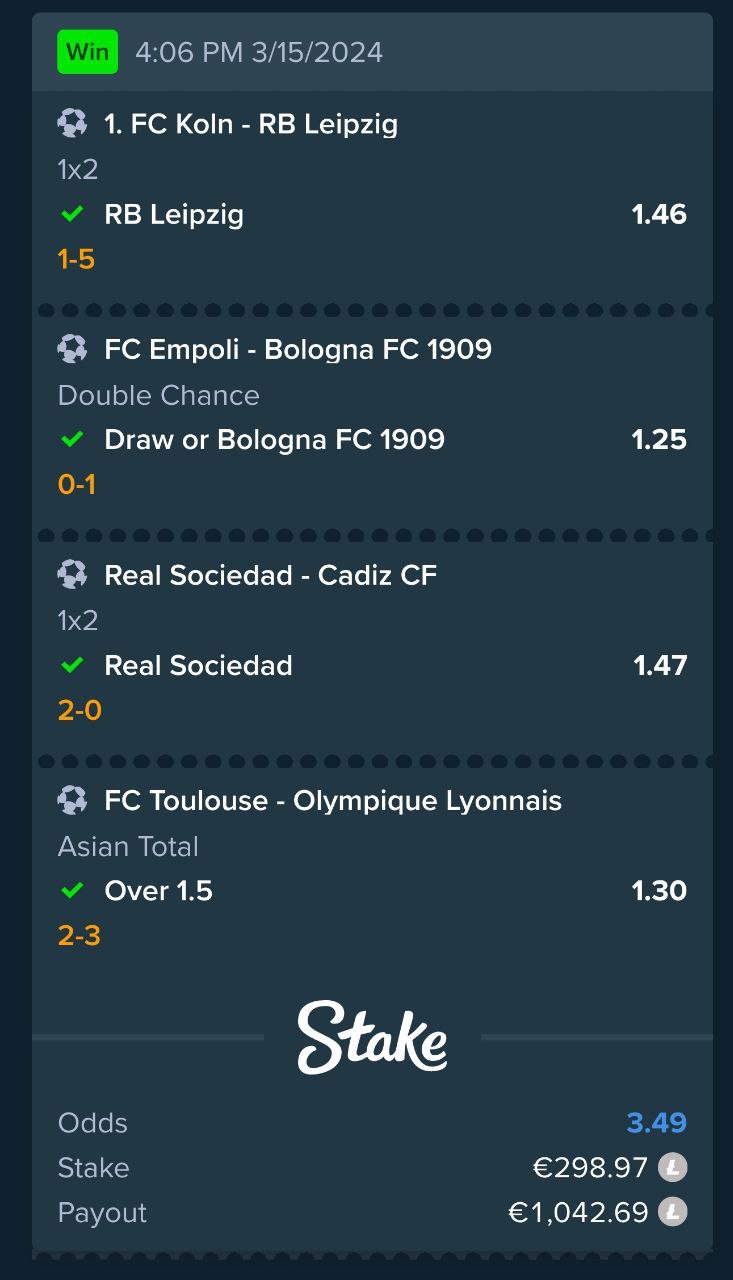The height and width of the screenshot is (1280, 733).
Task: Click the green checkmark beside Draw or Bologna
Action: point(72,439)
